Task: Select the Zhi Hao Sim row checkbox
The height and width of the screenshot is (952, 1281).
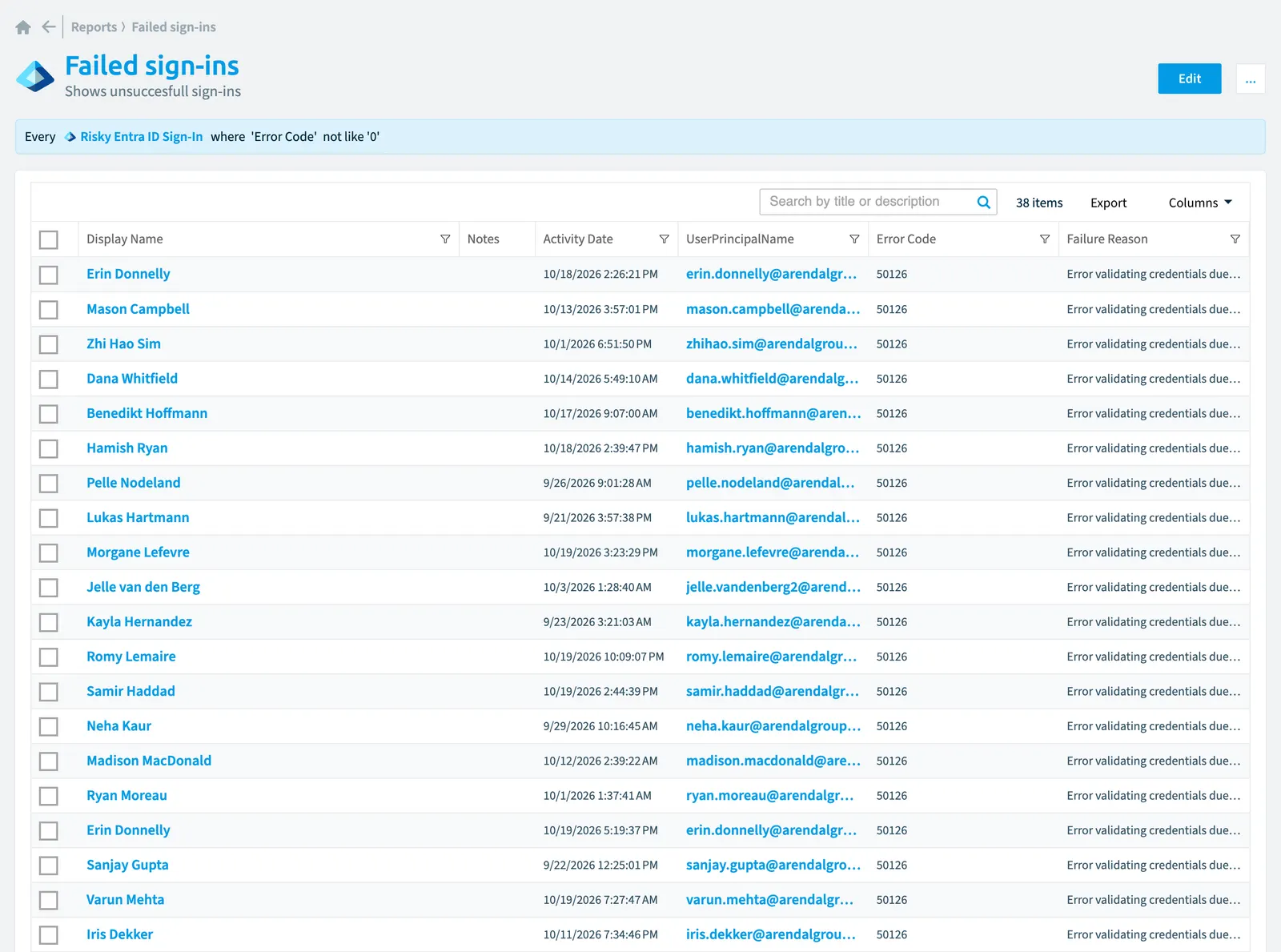Action: pyautogui.click(x=49, y=344)
